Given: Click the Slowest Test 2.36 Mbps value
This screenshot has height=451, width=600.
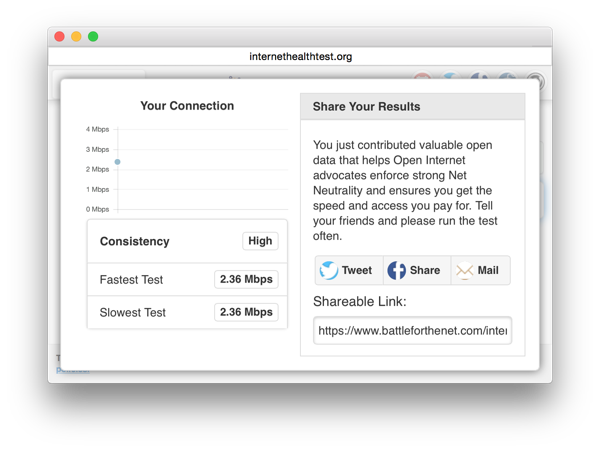Looking at the screenshot, I should pyautogui.click(x=246, y=312).
